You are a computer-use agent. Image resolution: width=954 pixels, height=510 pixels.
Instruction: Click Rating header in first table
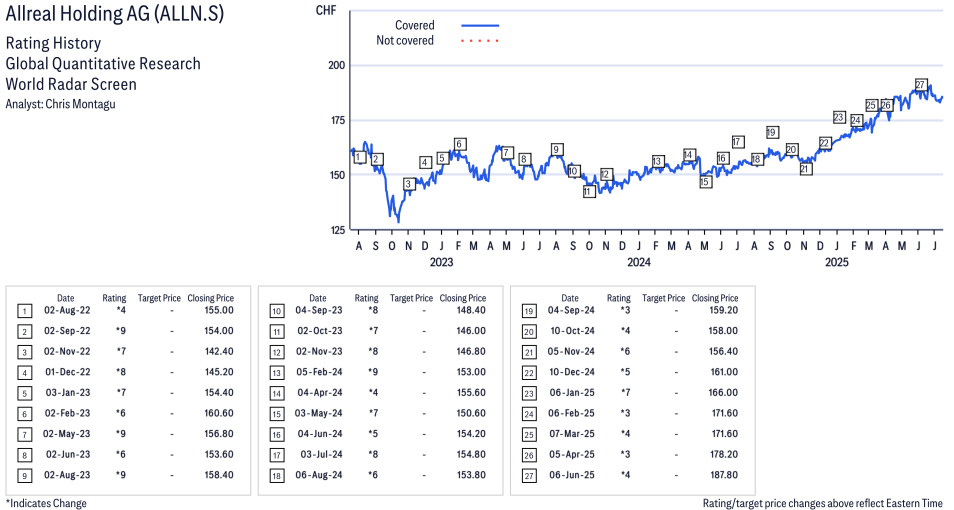pyautogui.click(x=114, y=298)
